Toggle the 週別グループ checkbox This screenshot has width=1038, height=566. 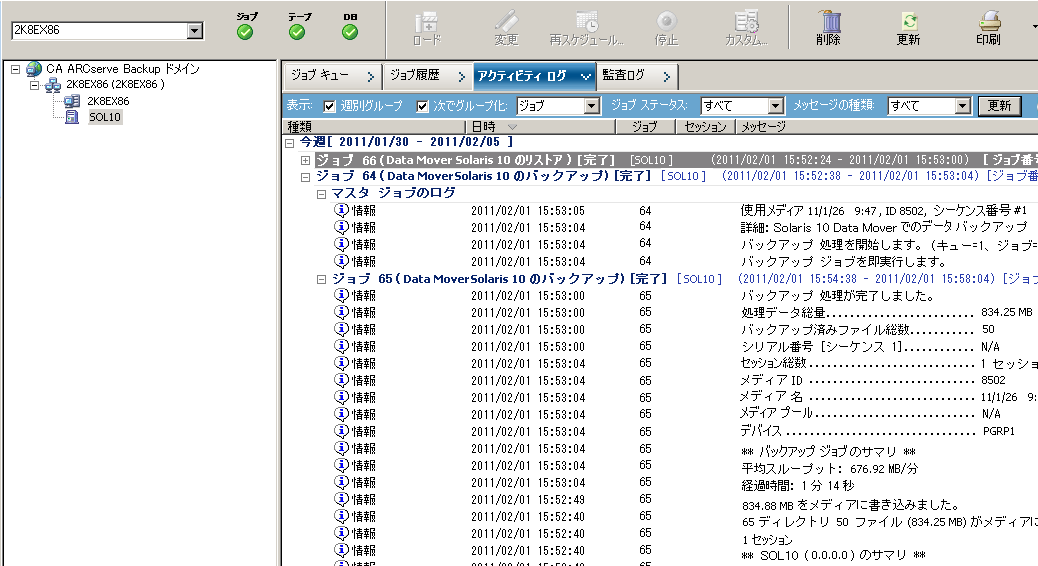330,106
